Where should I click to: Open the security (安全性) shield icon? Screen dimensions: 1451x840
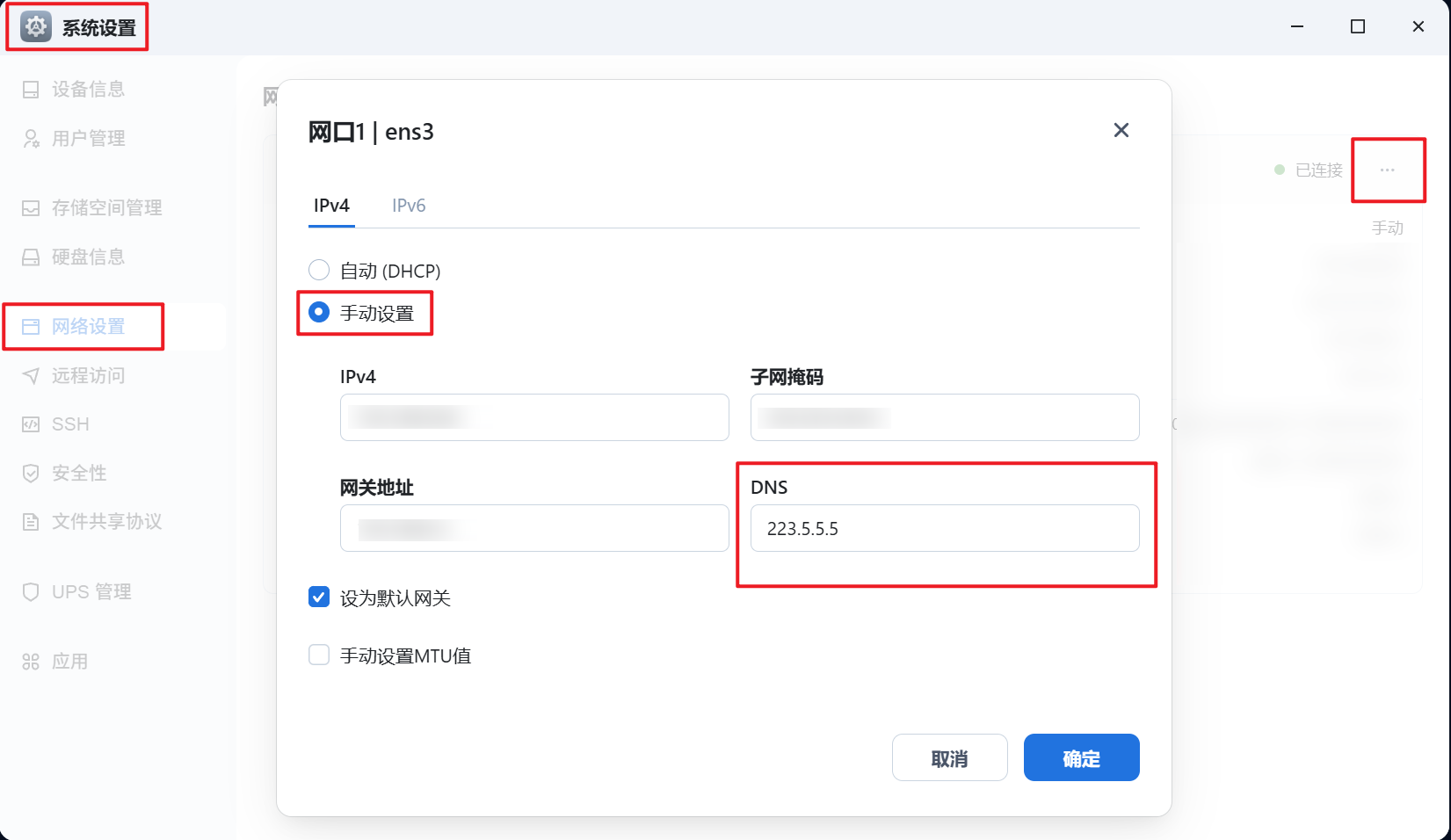tap(31, 474)
